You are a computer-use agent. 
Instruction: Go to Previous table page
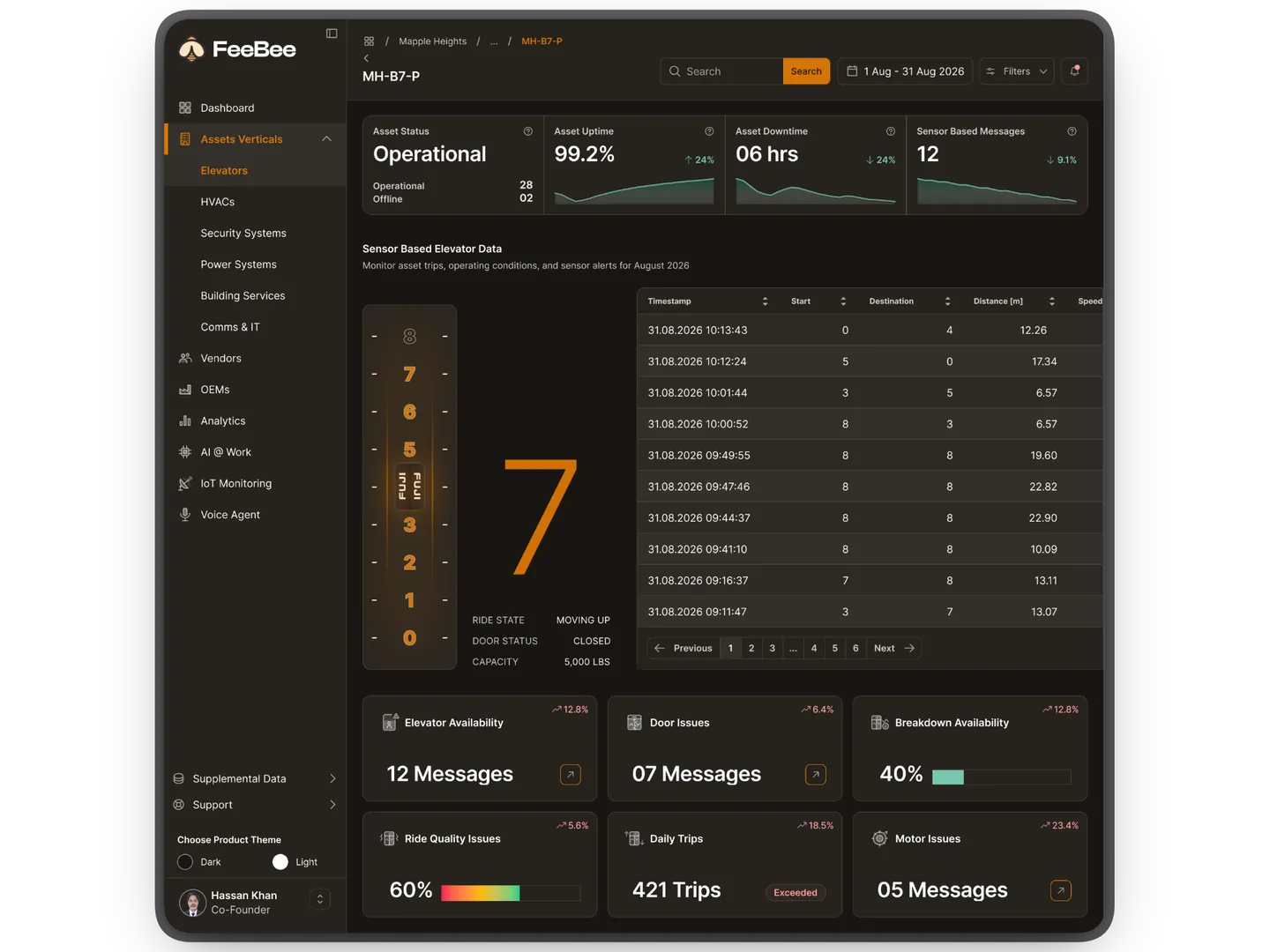point(684,648)
